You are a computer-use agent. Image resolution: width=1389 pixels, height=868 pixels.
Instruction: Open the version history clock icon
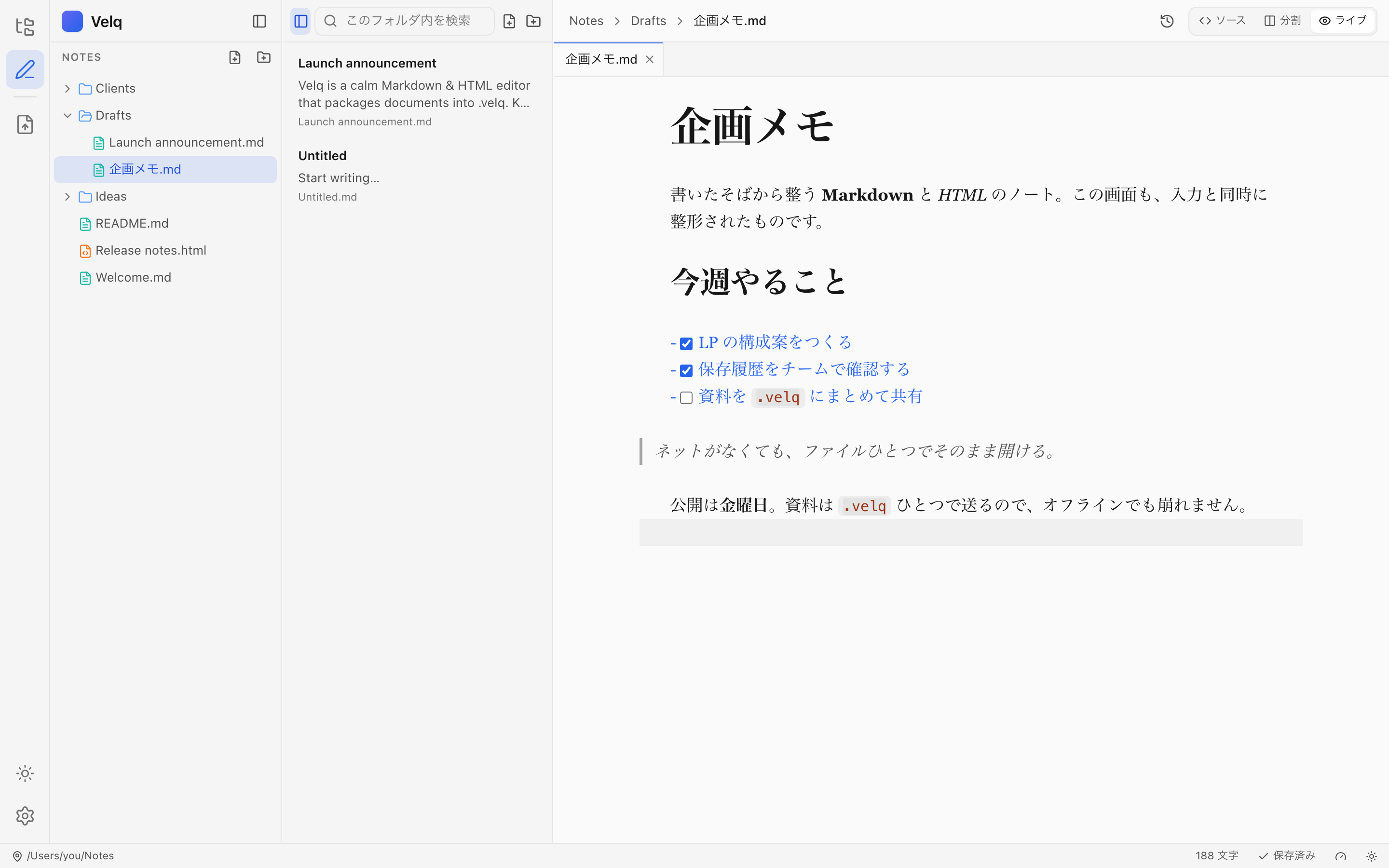pos(1167,21)
